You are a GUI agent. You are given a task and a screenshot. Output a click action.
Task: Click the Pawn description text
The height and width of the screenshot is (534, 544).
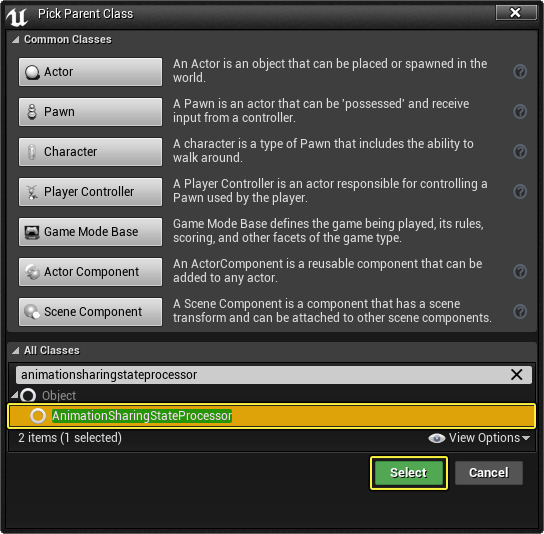(321, 111)
